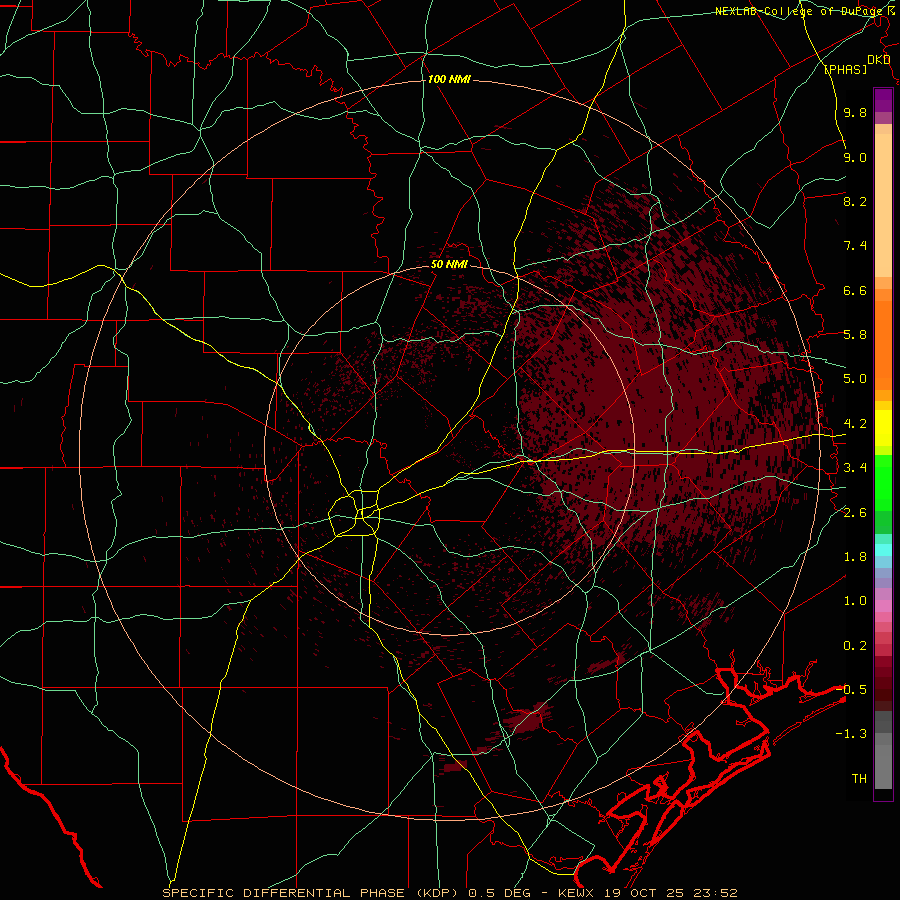This screenshot has width=900, height=900.
Task: Click the bright yellow color bar segment
Action: pos(883,428)
